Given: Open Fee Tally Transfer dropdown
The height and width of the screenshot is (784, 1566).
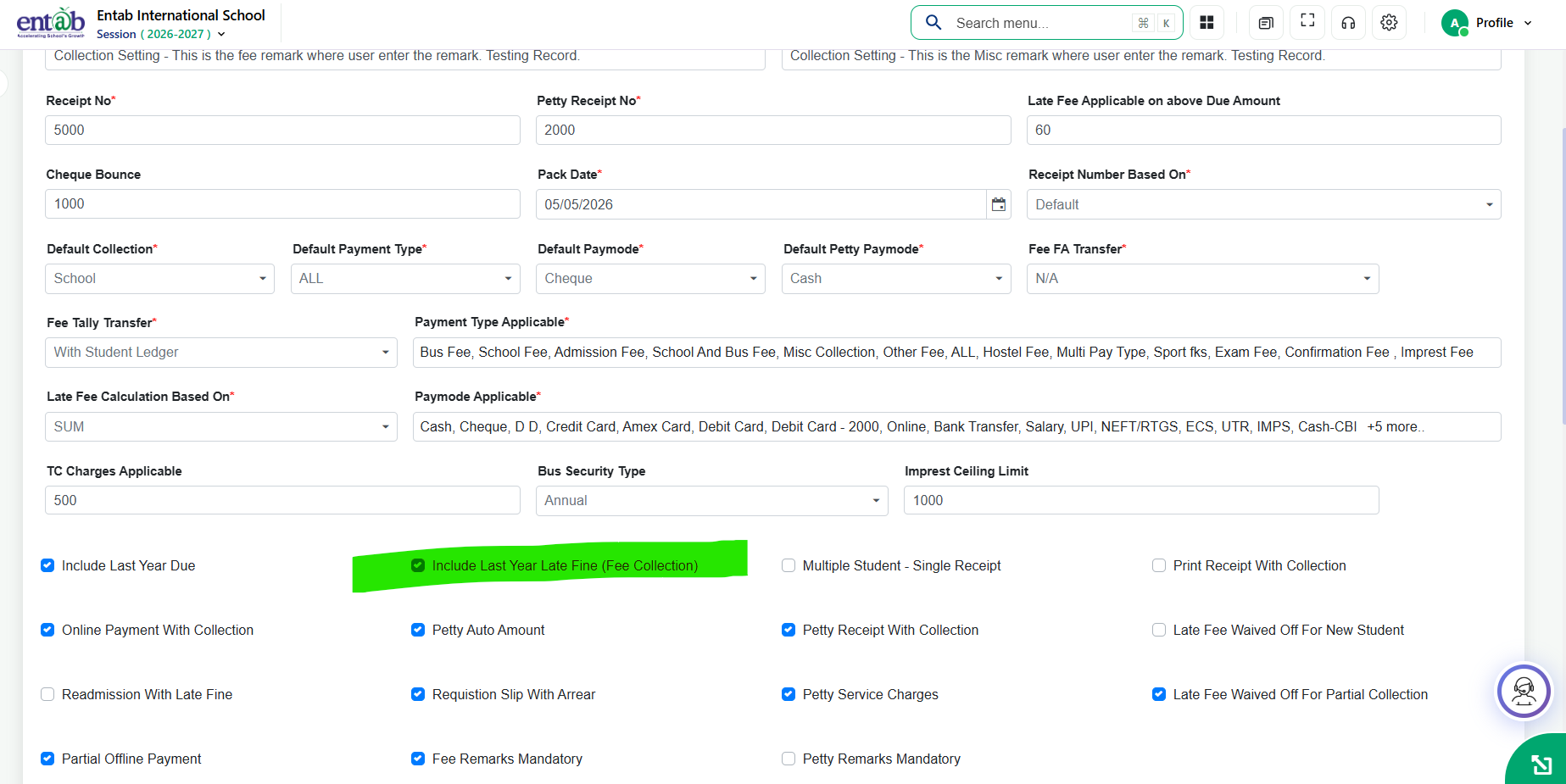Looking at the screenshot, I should [x=220, y=353].
